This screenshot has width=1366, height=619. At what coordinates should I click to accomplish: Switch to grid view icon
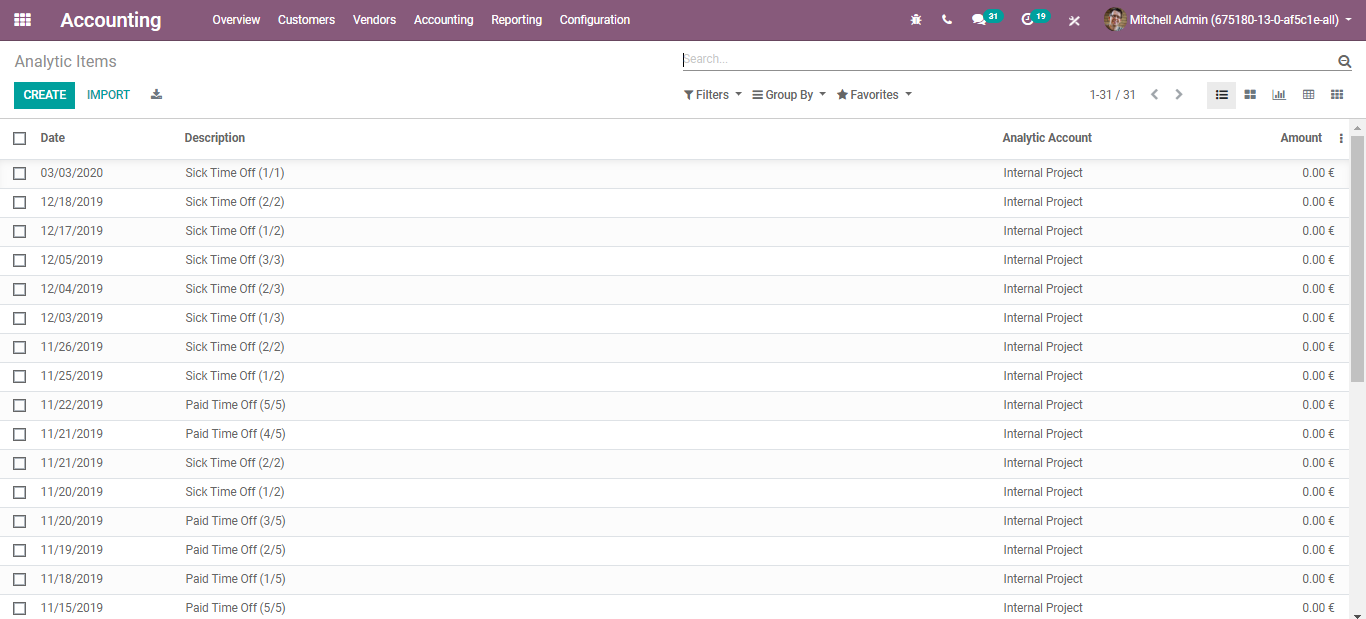point(1337,95)
